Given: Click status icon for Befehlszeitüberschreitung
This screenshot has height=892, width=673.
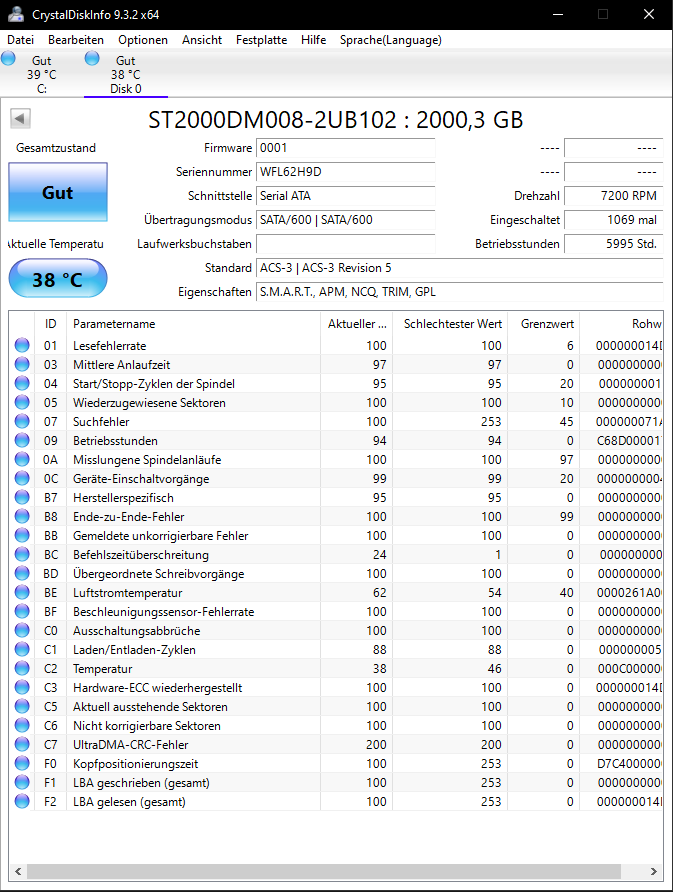Looking at the screenshot, I should coord(22,554).
